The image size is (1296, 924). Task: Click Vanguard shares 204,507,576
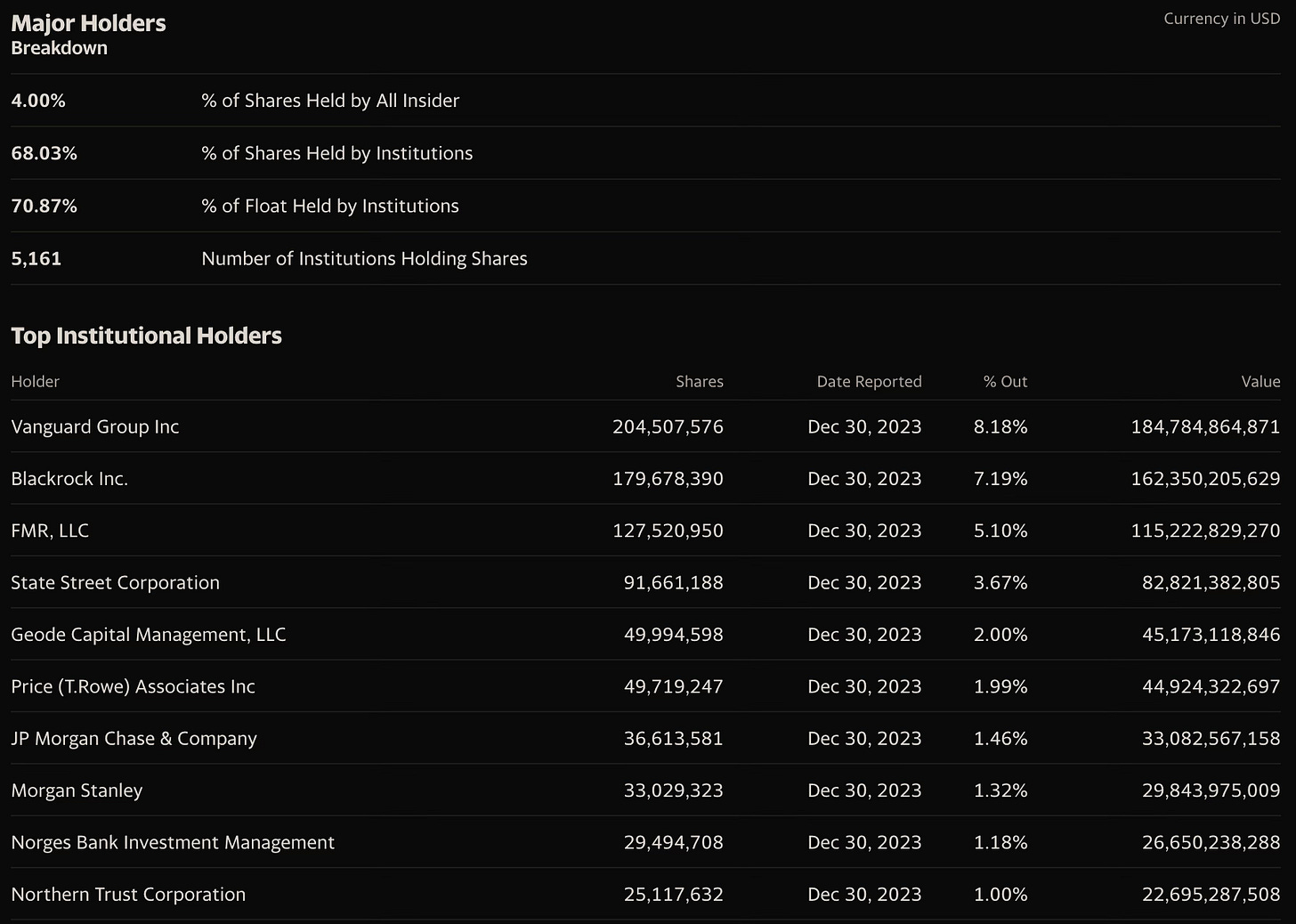tap(668, 426)
